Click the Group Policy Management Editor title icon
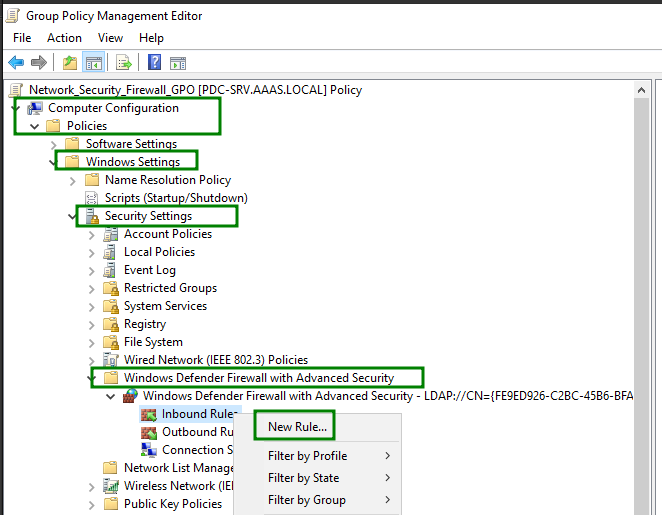Viewport: 662px width, 515px height. (x=13, y=16)
